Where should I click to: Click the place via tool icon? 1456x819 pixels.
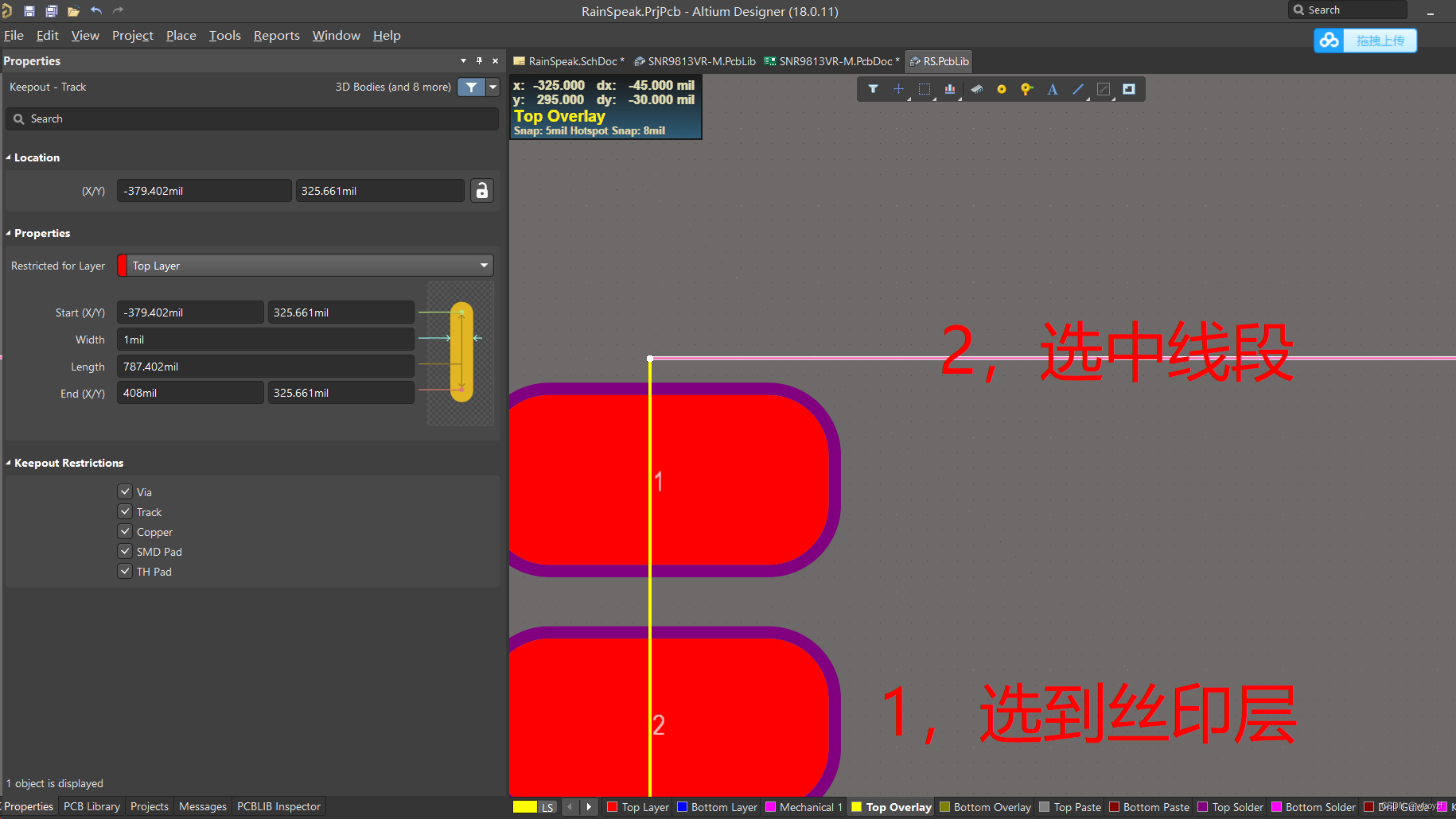(1001, 89)
